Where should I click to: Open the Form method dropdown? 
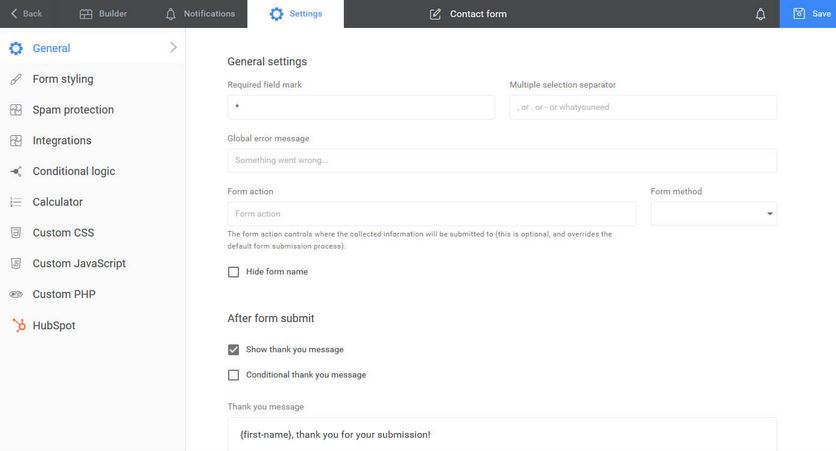[x=713, y=214]
